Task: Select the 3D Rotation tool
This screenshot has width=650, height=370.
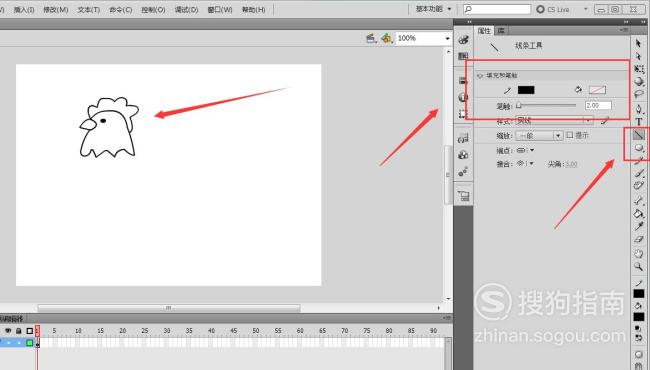Action: 639,81
